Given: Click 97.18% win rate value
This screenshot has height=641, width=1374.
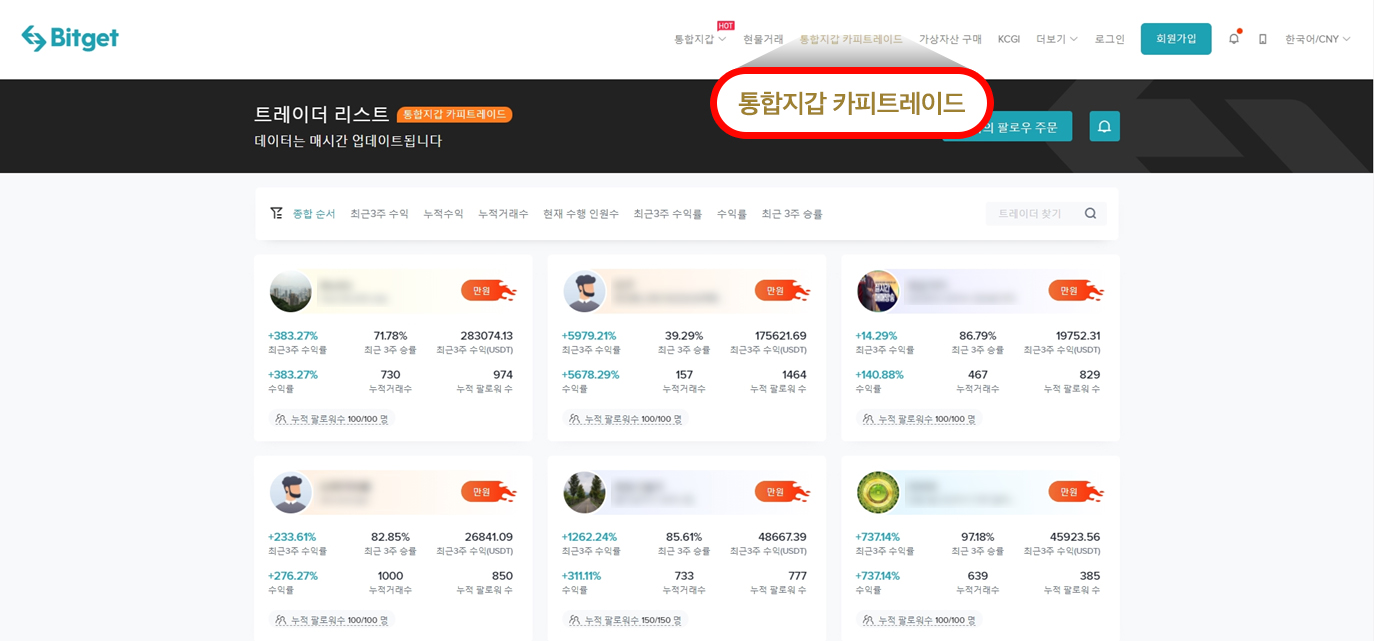Looking at the screenshot, I should click(978, 537).
